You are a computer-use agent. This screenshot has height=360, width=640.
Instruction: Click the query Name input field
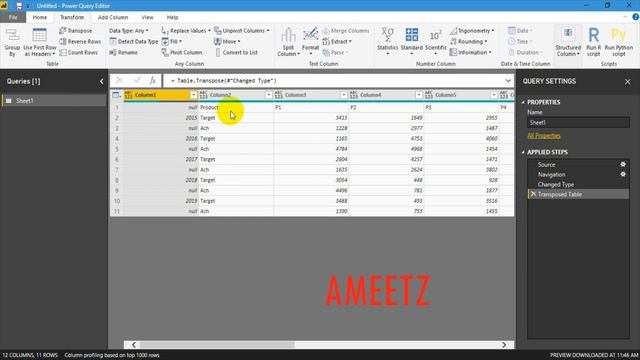[x=578, y=122]
